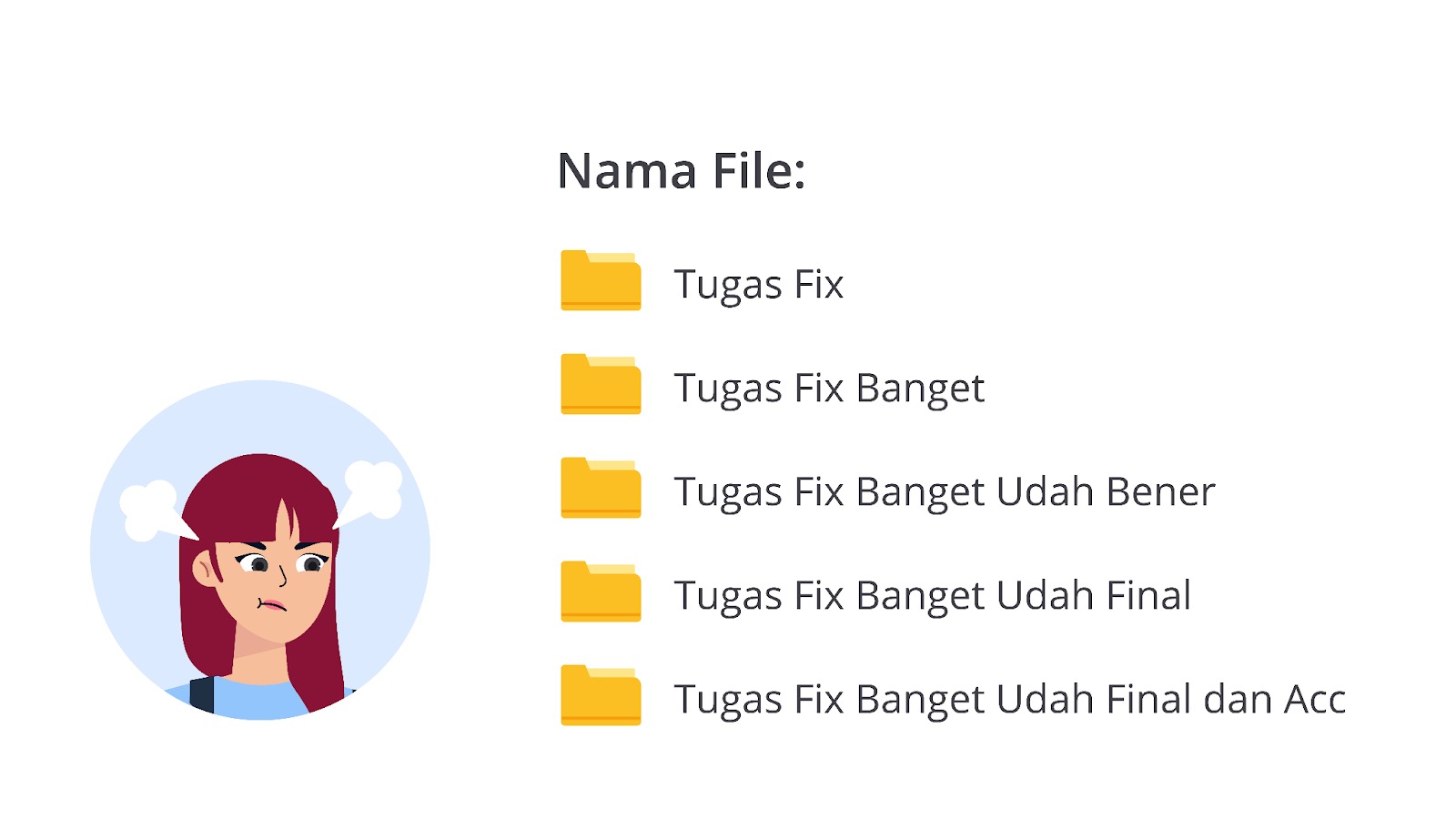Click the word "Bener" in the third file name

pos(1160,492)
